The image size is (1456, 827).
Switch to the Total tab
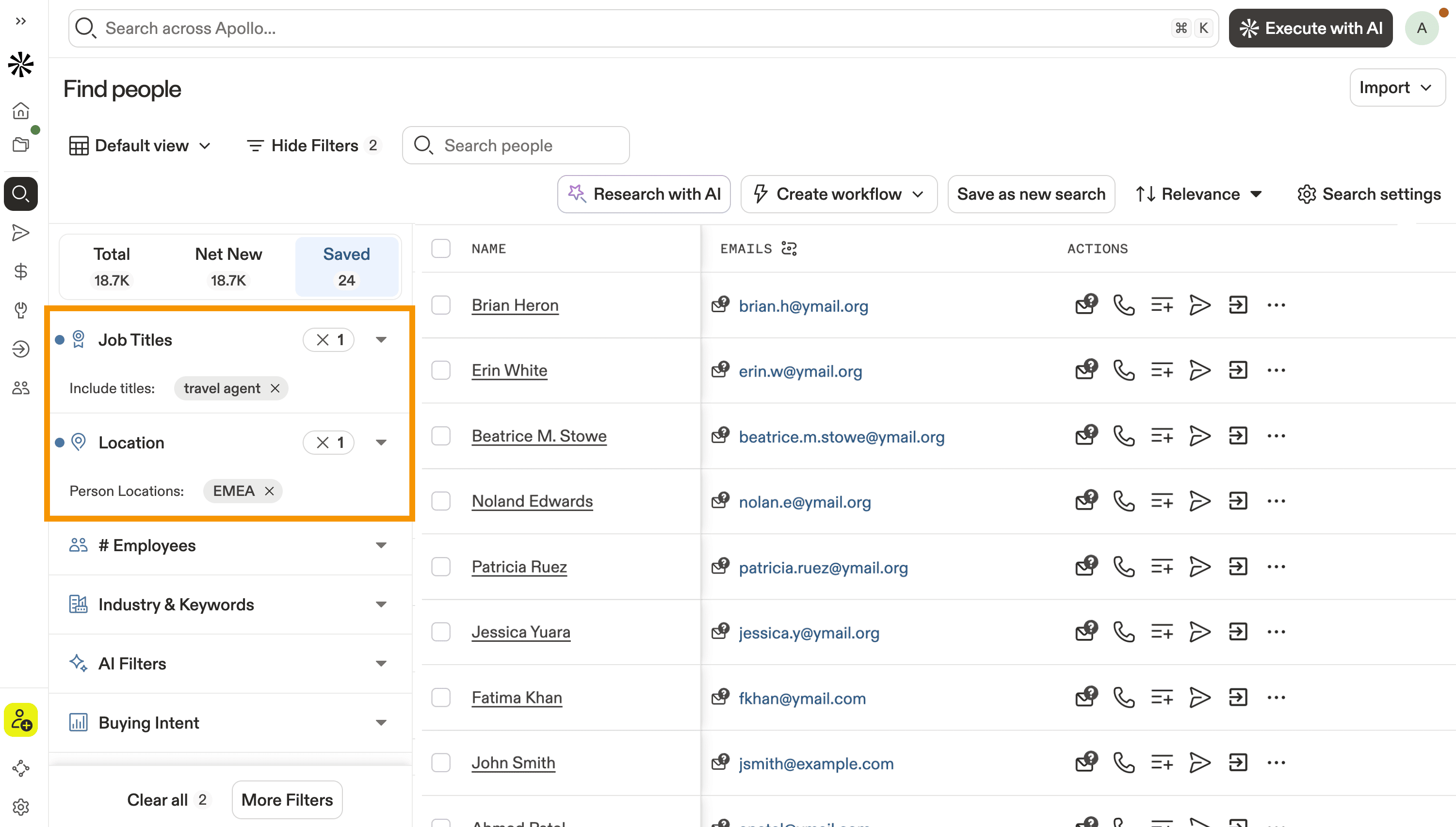112,267
